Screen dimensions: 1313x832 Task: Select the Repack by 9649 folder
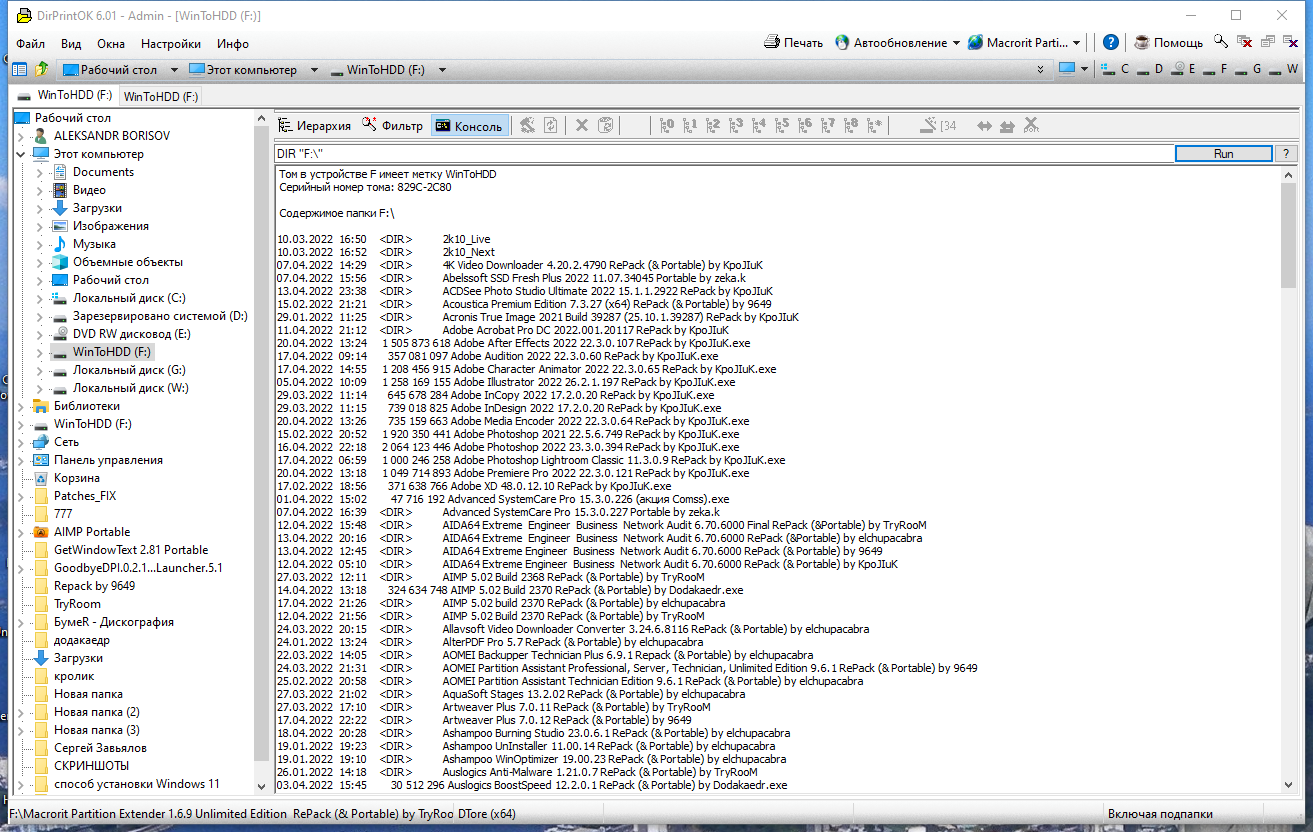(x=94, y=586)
